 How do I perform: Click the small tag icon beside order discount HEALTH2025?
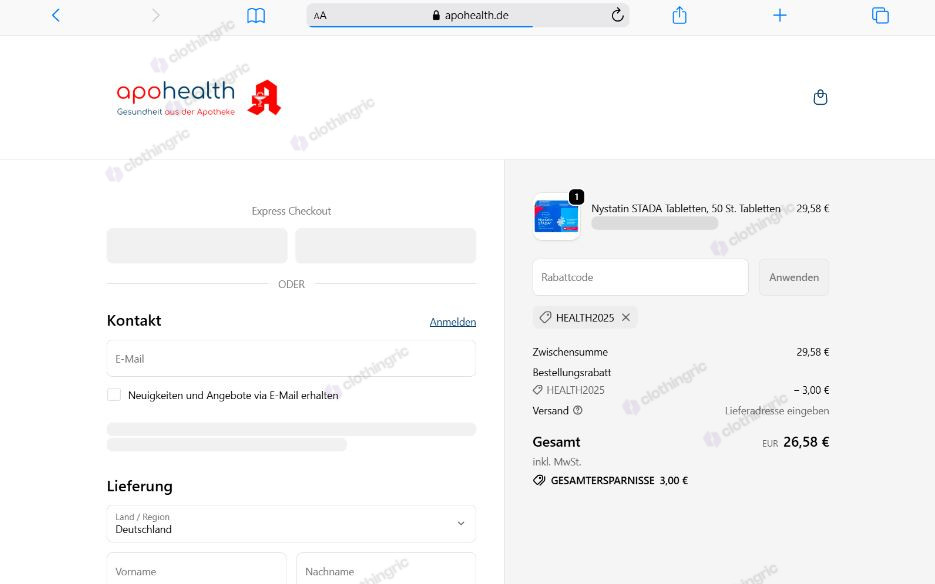(538, 390)
